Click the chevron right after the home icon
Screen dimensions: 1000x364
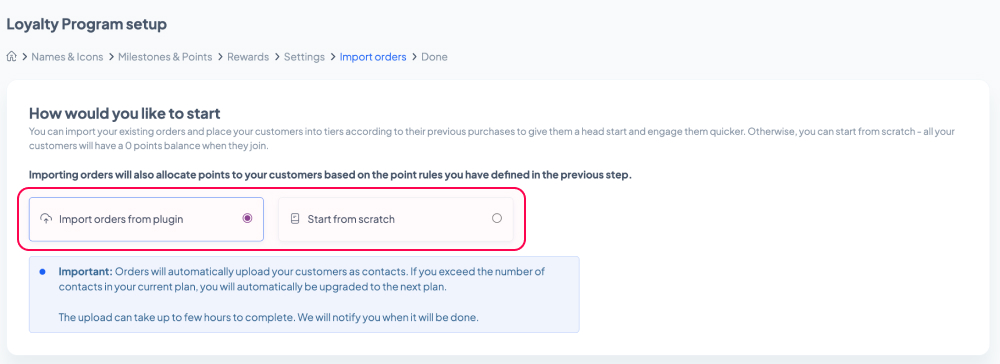coord(25,57)
